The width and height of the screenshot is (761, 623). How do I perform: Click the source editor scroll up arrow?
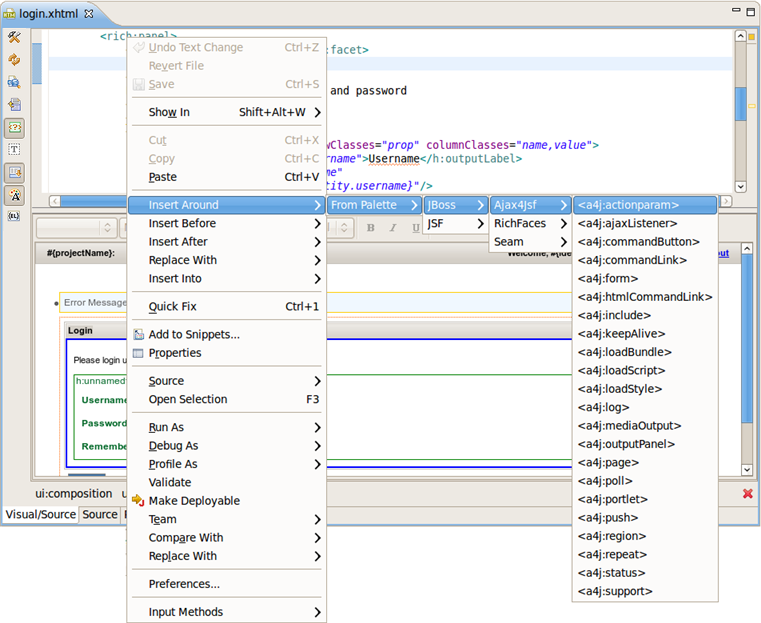[741, 36]
